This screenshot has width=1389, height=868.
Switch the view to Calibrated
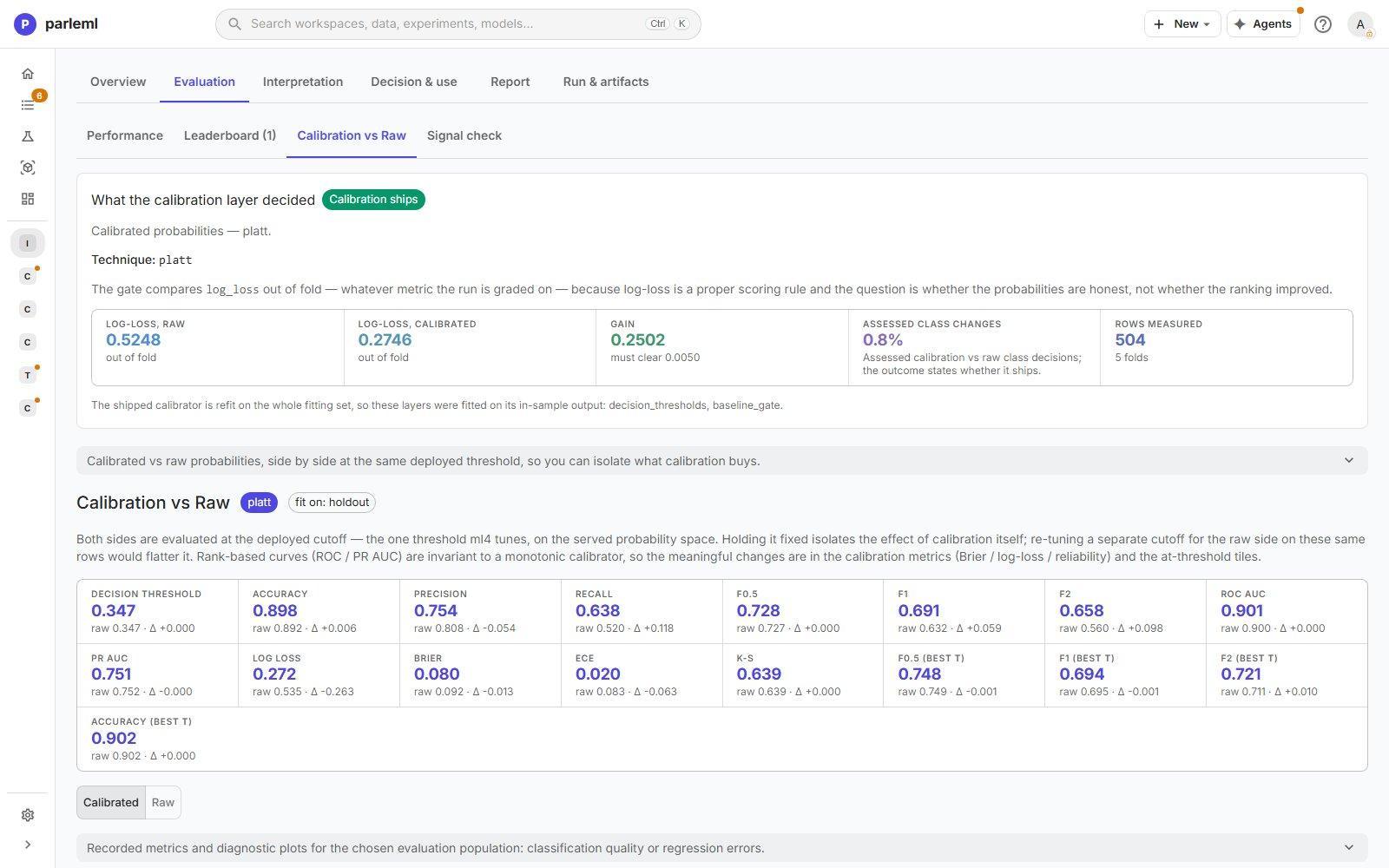[x=111, y=802]
